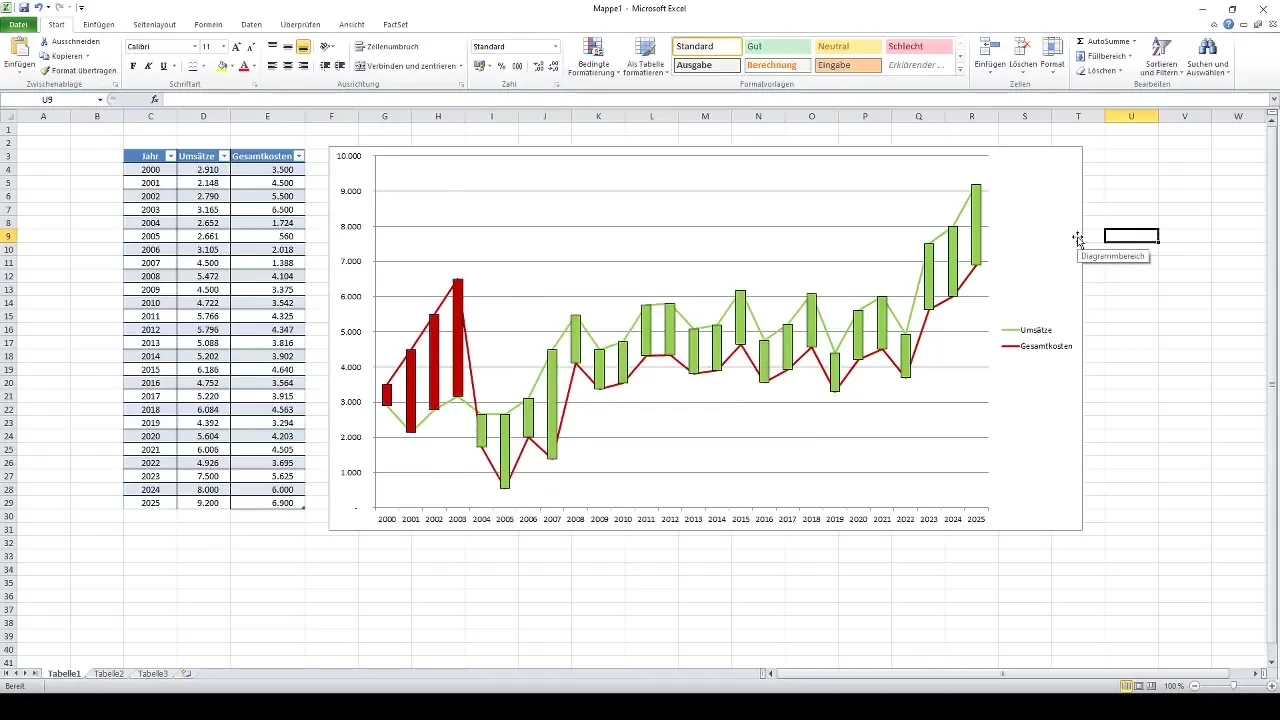Switch to sheet Tabelle2
This screenshot has height=720, width=1280.
pyautogui.click(x=109, y=674)
